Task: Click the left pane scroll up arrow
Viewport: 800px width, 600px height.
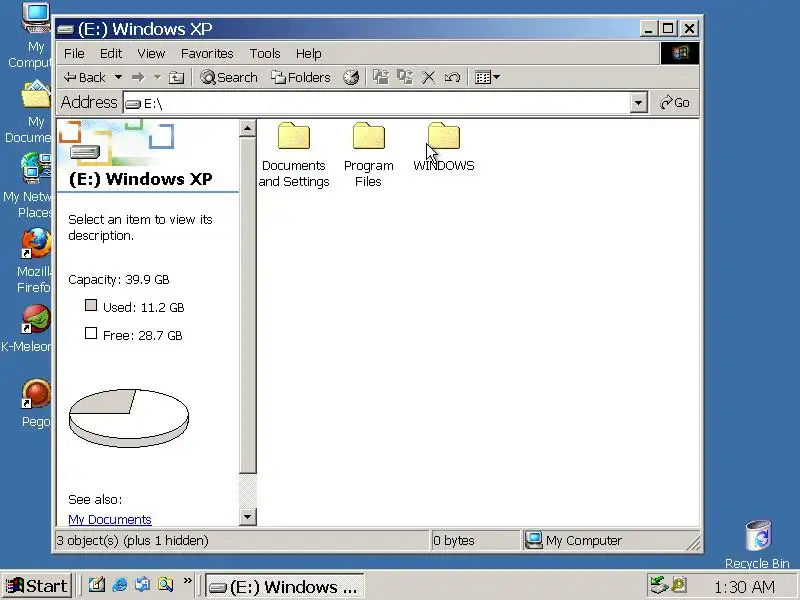Action: tap(247, 128)
